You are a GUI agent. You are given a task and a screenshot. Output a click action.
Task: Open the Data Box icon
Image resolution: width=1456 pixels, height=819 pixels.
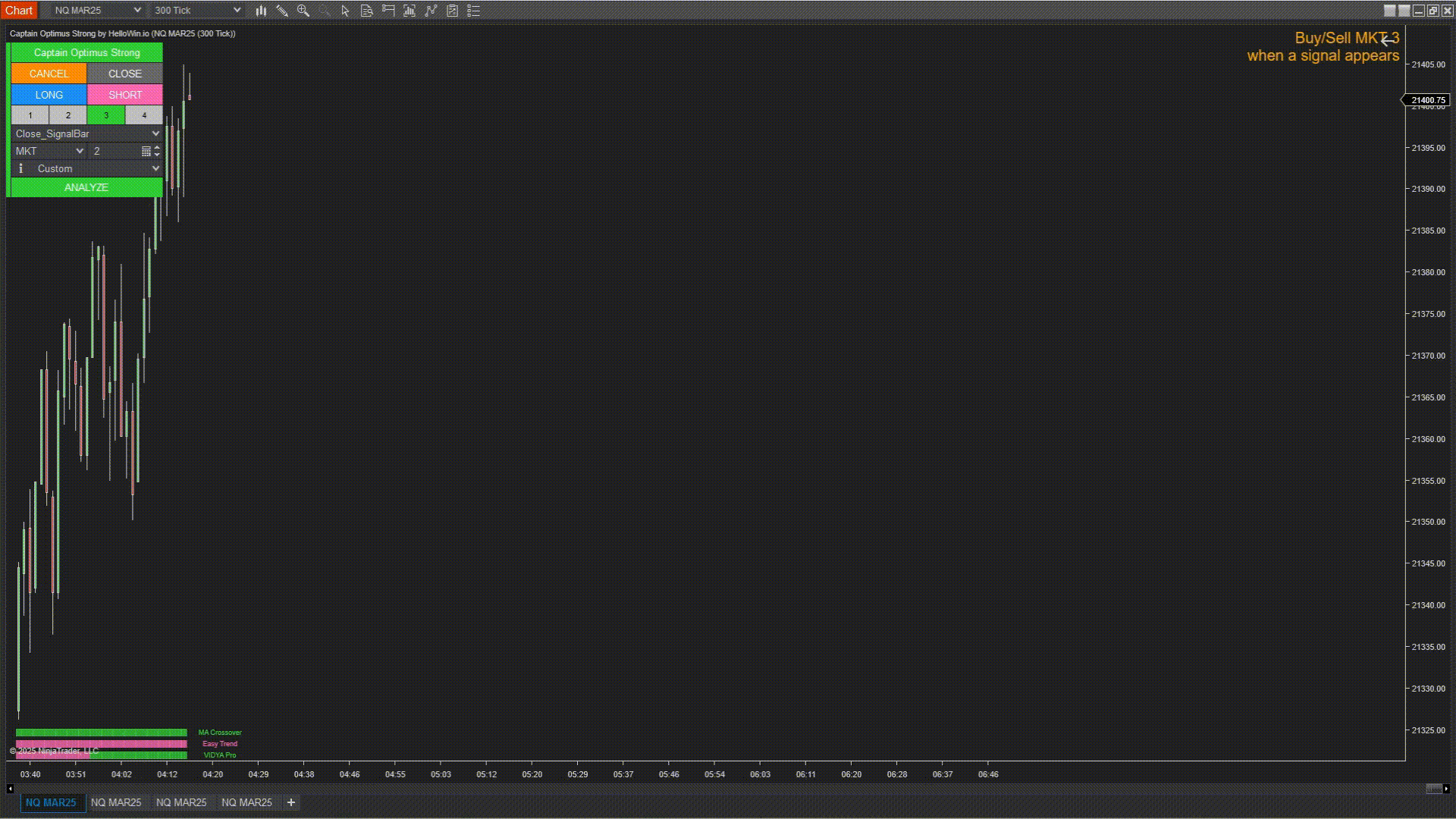[x=367, y=11]
